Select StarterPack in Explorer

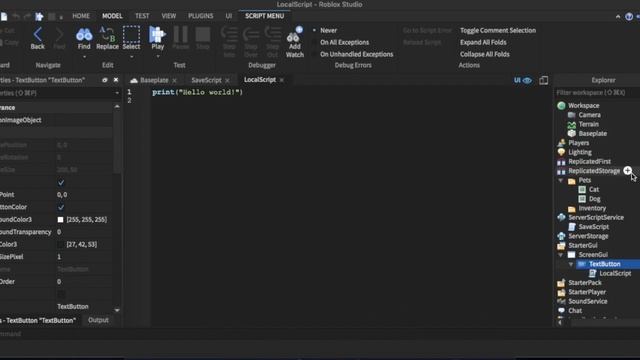pyautogui.click(x=585, y=283)
